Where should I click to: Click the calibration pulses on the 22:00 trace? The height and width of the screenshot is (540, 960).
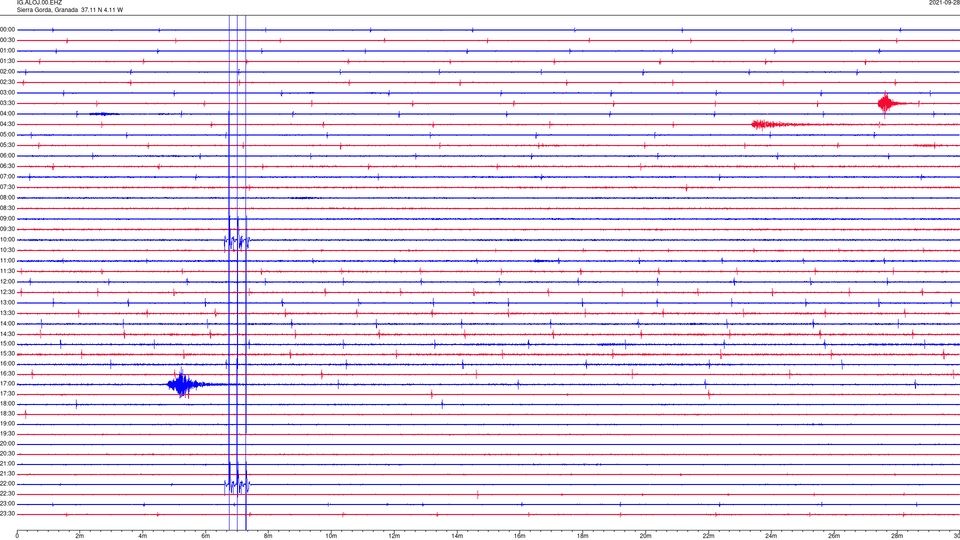coord(237,486)
